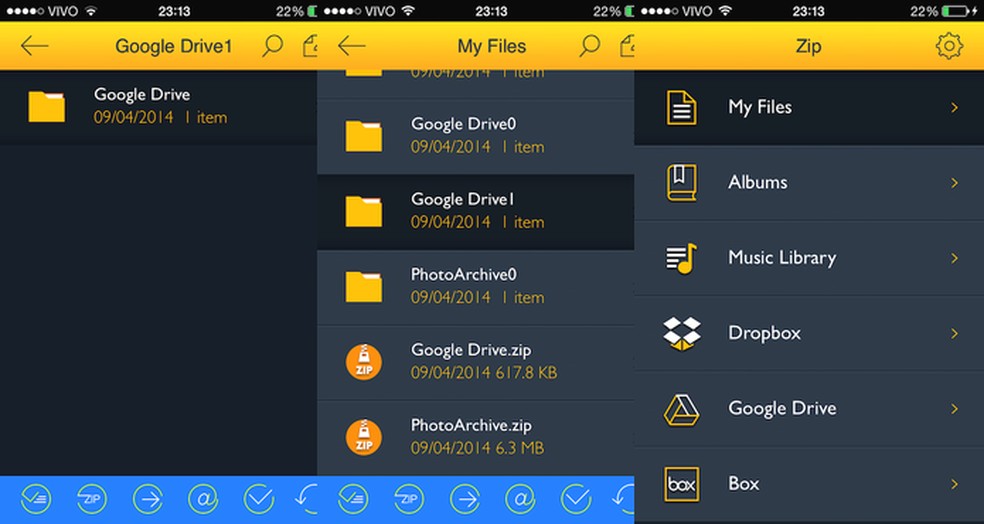Tap Wi-Fi indicator above Google Drive1 screen
This screenshot has width=984, height=524.
coord(91,11)
